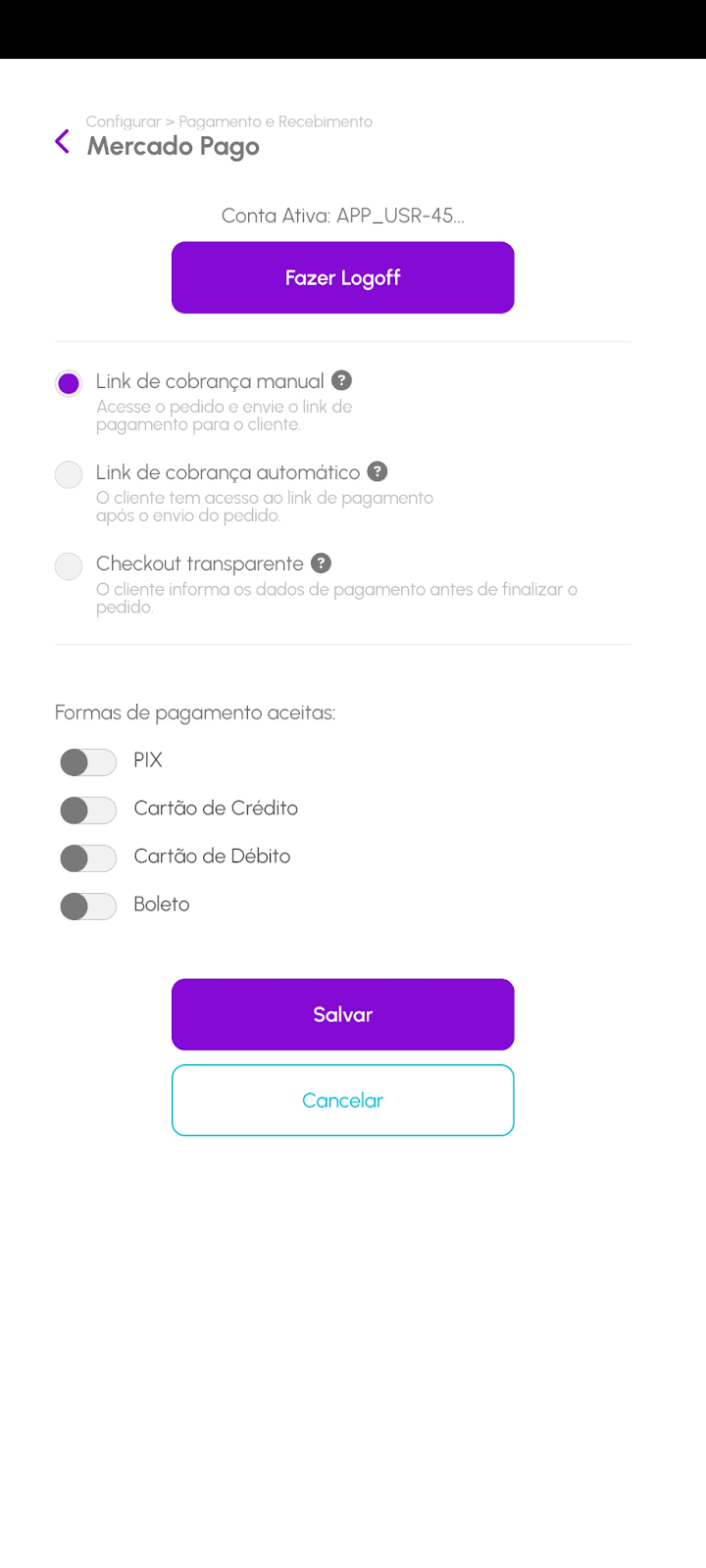
Task: Pick the Checkout transparente radio button
Action: pyautogui.click(x=69, y=565)
